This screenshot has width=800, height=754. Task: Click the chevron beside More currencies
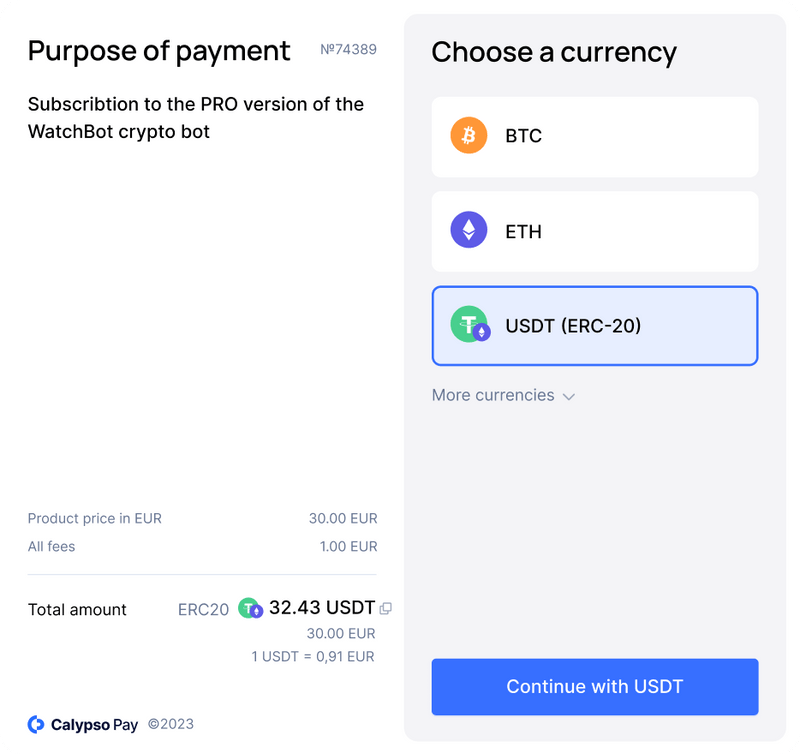(569, 396)
